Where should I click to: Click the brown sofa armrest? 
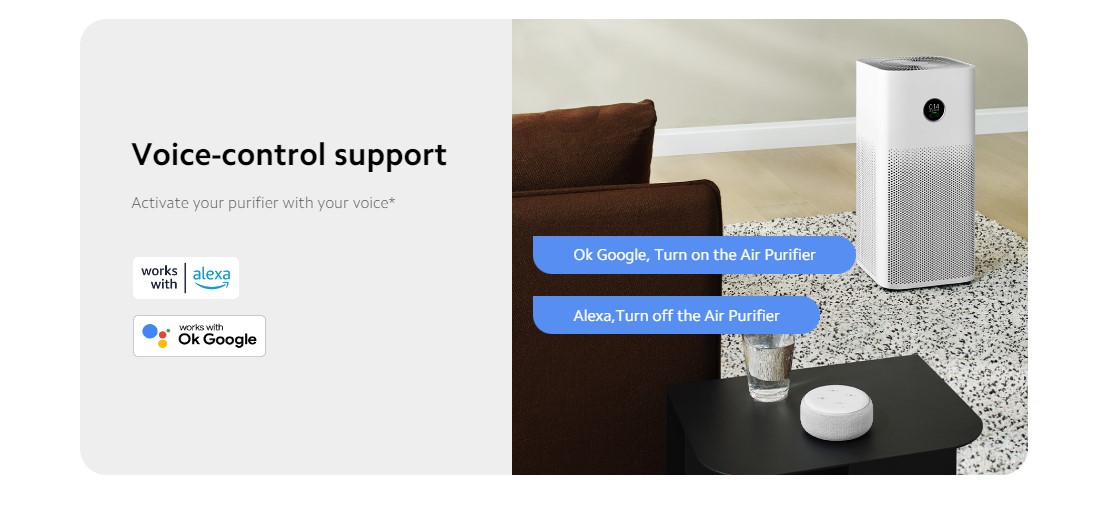(616, 327)
